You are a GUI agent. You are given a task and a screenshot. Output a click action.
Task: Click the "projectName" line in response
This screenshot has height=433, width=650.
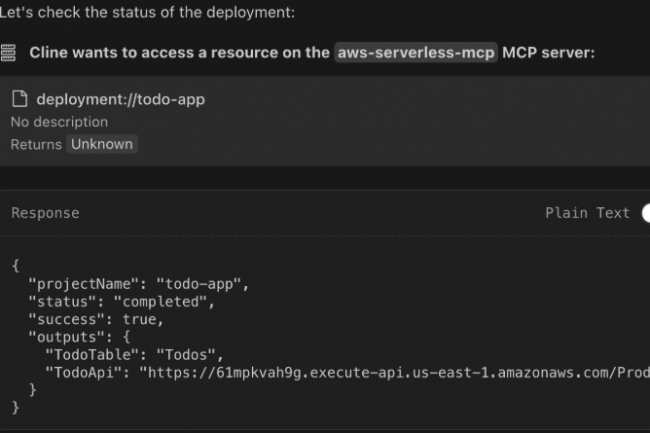click(x=138, y=283)
